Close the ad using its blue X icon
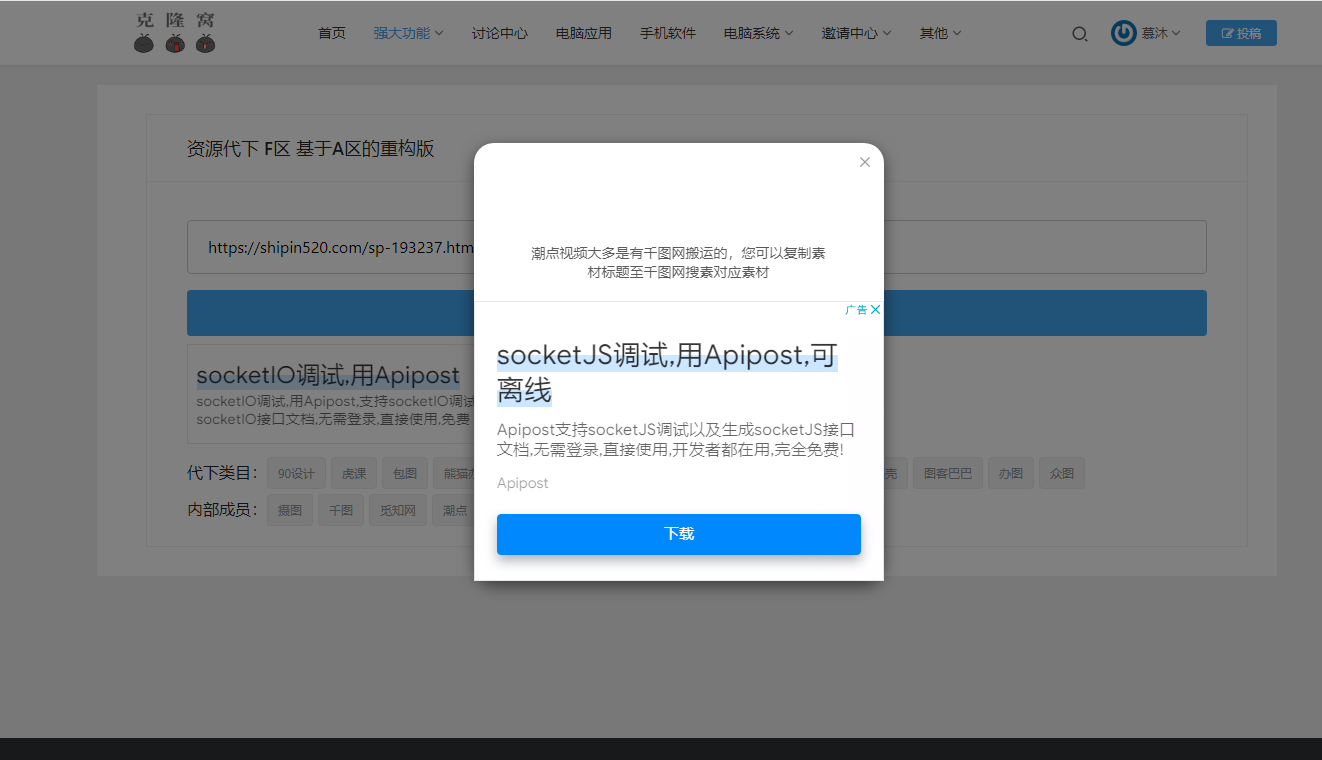Viewport: 1322px width, 760px height. (x=876, y=310)
